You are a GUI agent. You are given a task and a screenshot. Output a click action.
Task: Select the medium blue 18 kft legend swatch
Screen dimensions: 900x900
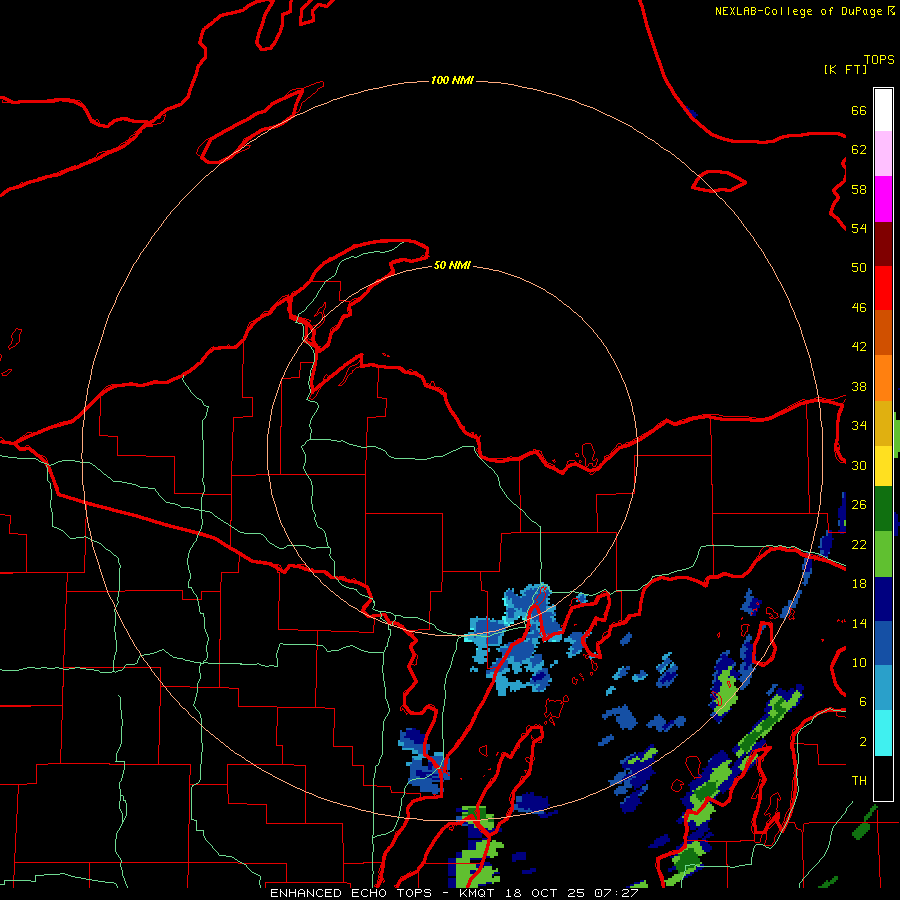883,643
